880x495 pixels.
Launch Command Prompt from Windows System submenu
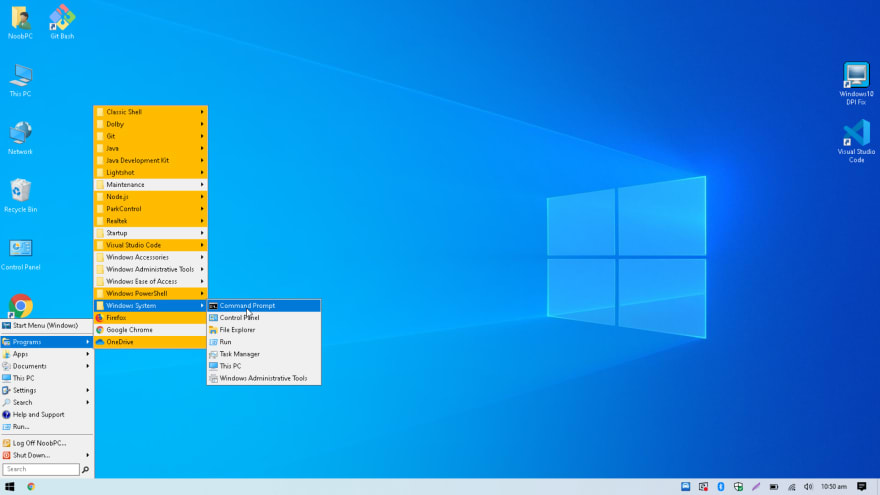pos(264,306)
